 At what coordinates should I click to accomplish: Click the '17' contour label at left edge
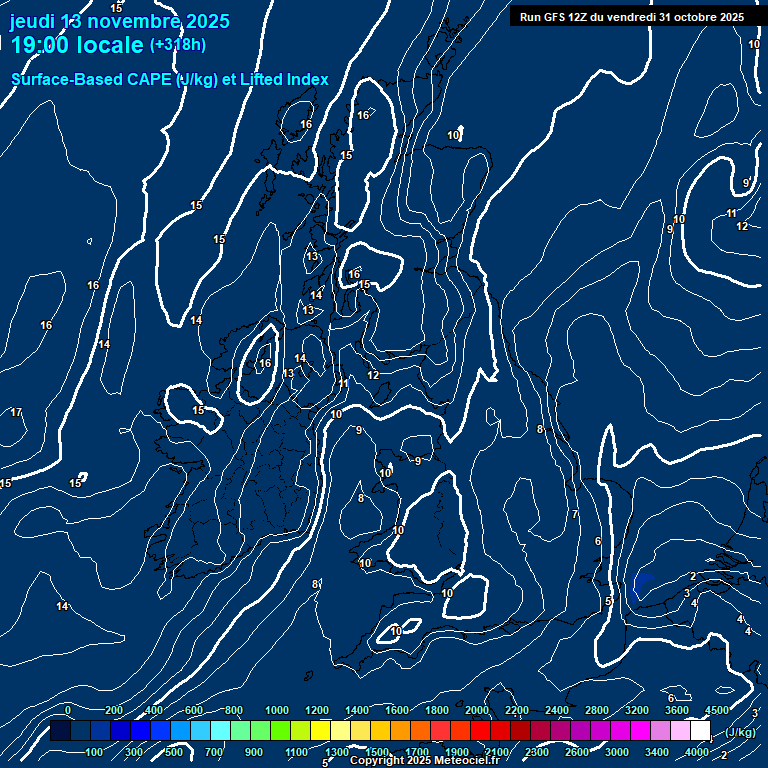click(x=16, y=412)
